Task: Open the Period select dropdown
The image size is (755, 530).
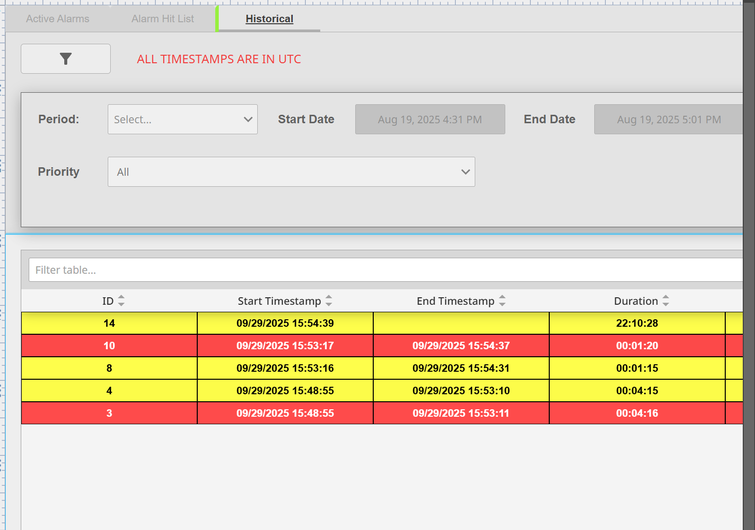Action: tap(183, 119)
